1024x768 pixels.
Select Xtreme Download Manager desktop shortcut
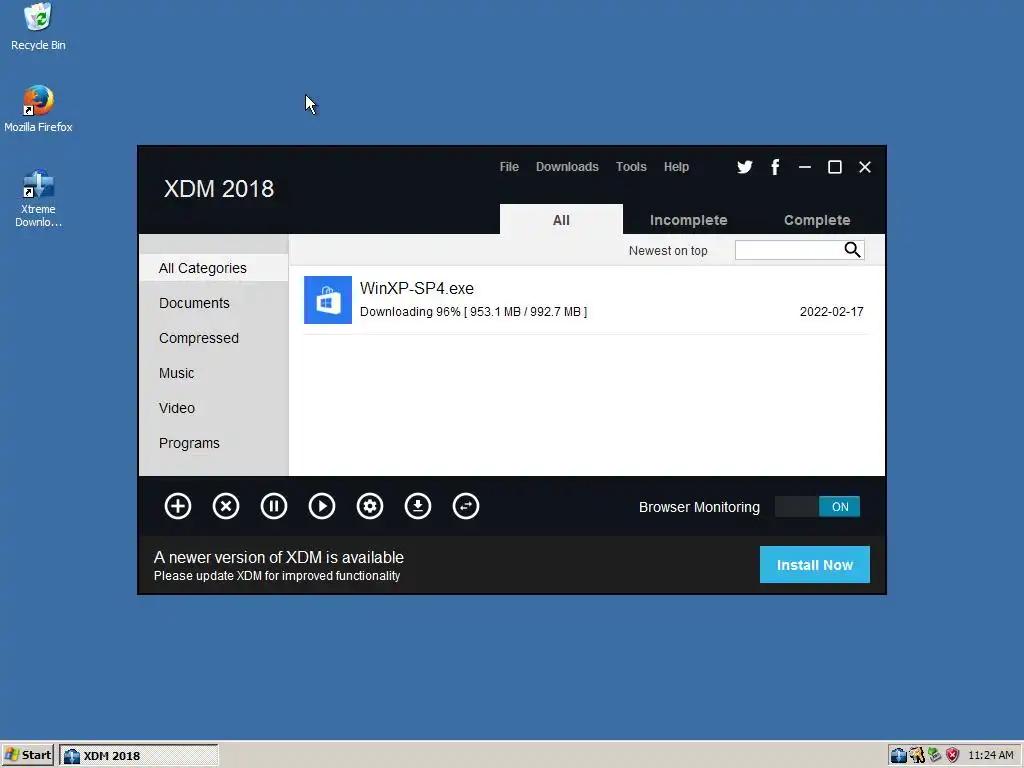click(38, 199)
